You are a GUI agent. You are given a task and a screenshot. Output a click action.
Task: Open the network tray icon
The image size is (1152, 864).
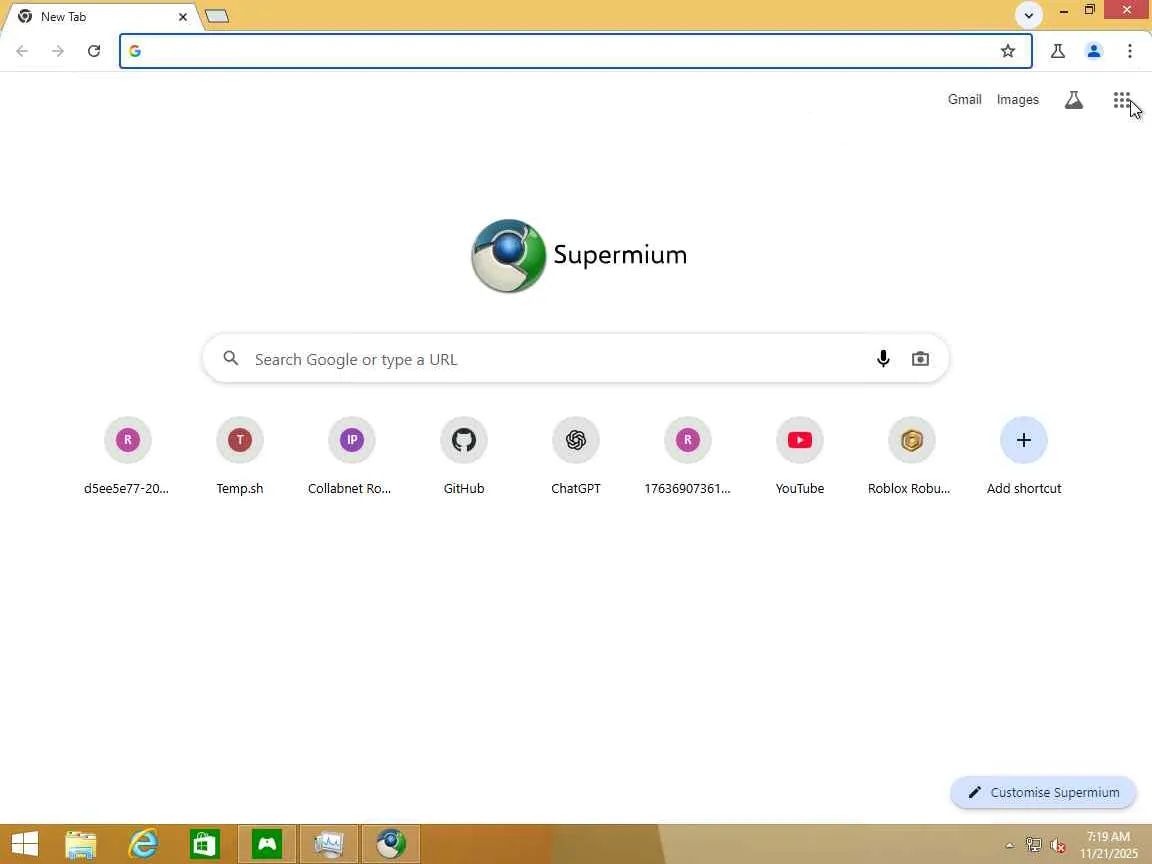click(x=1033, y=846)
